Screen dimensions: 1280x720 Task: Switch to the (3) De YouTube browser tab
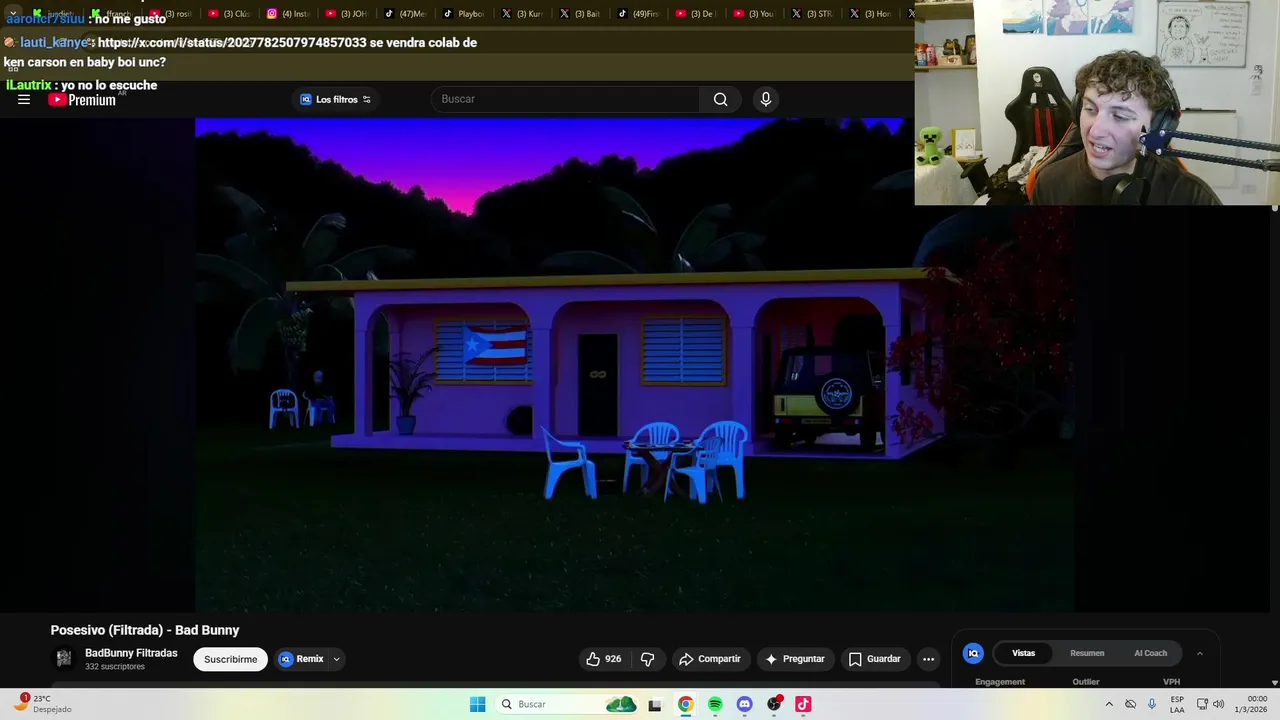[x=697, y=14]
